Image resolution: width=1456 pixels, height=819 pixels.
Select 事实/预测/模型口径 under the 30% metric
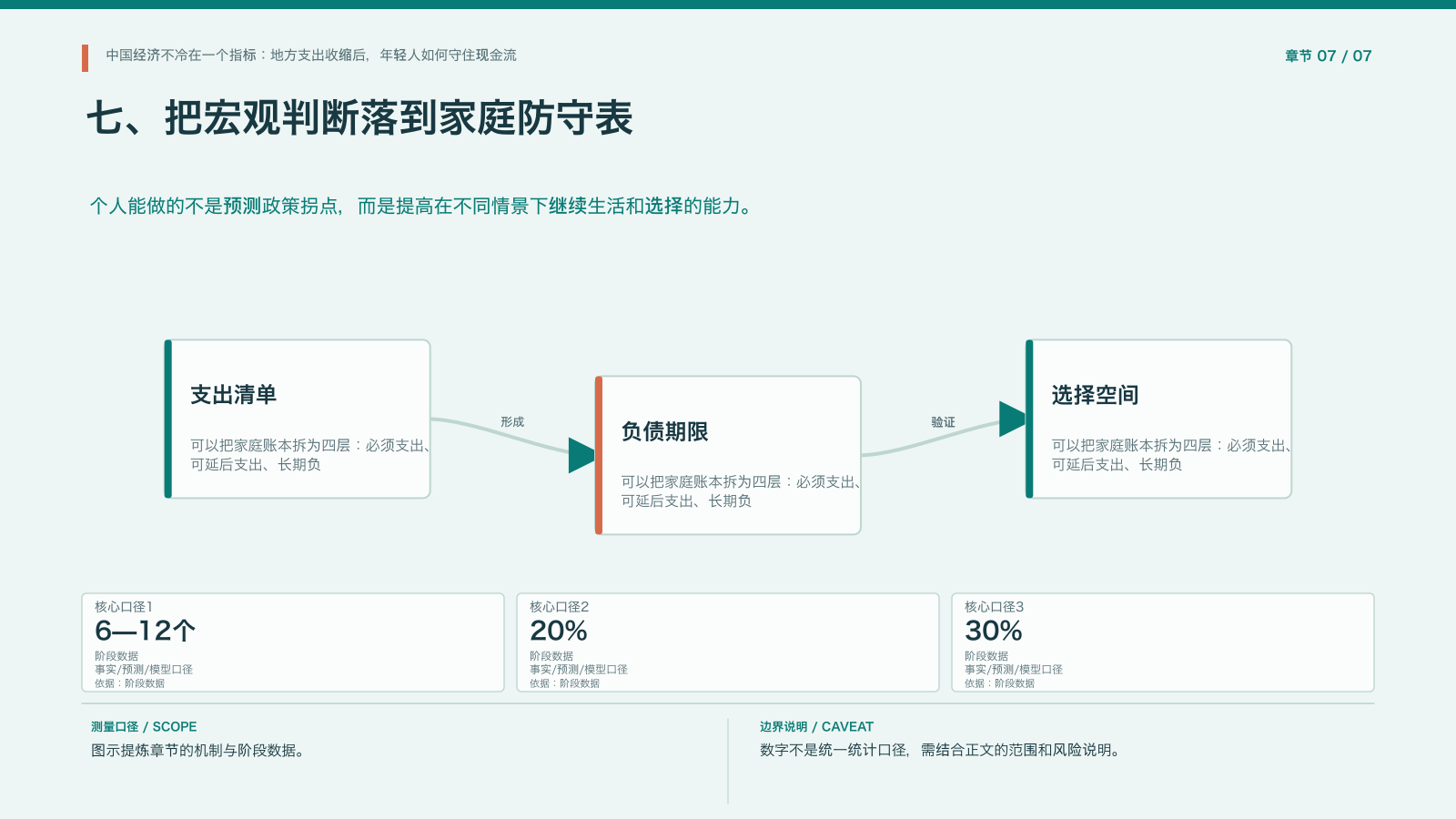[1014, 670]
